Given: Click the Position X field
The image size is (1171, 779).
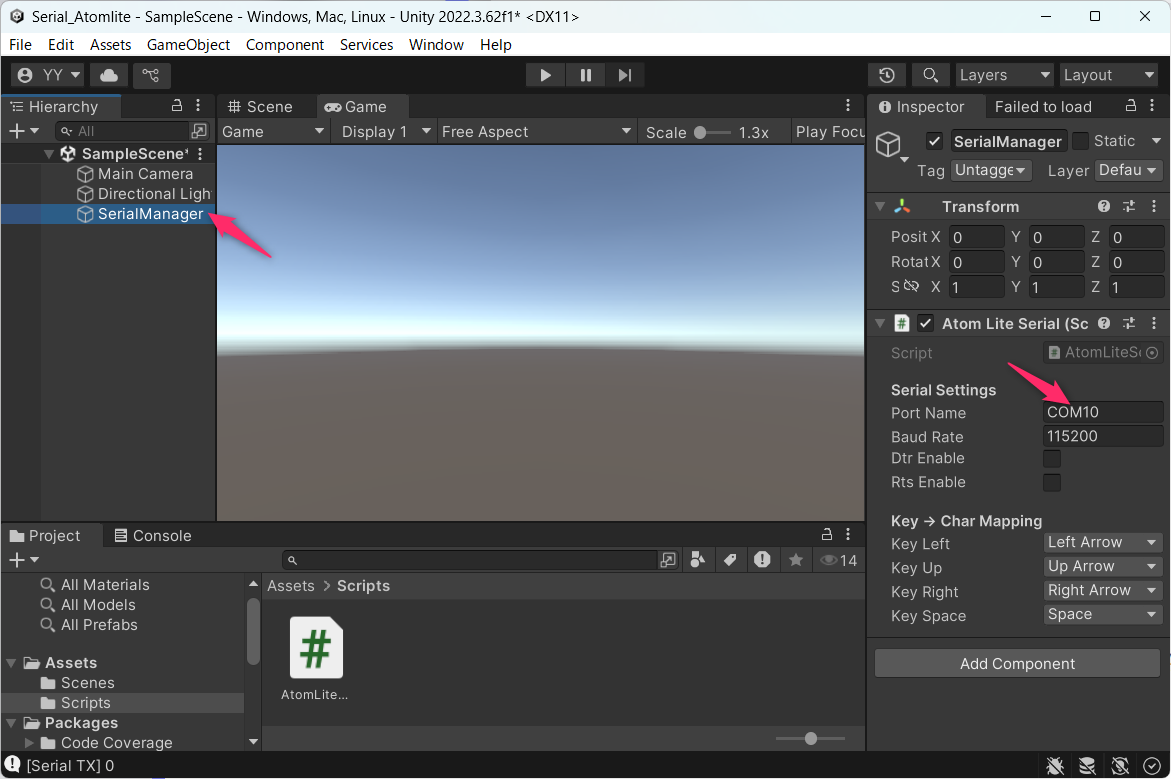Looking at the screenshot, I should [x=976, y=238].
